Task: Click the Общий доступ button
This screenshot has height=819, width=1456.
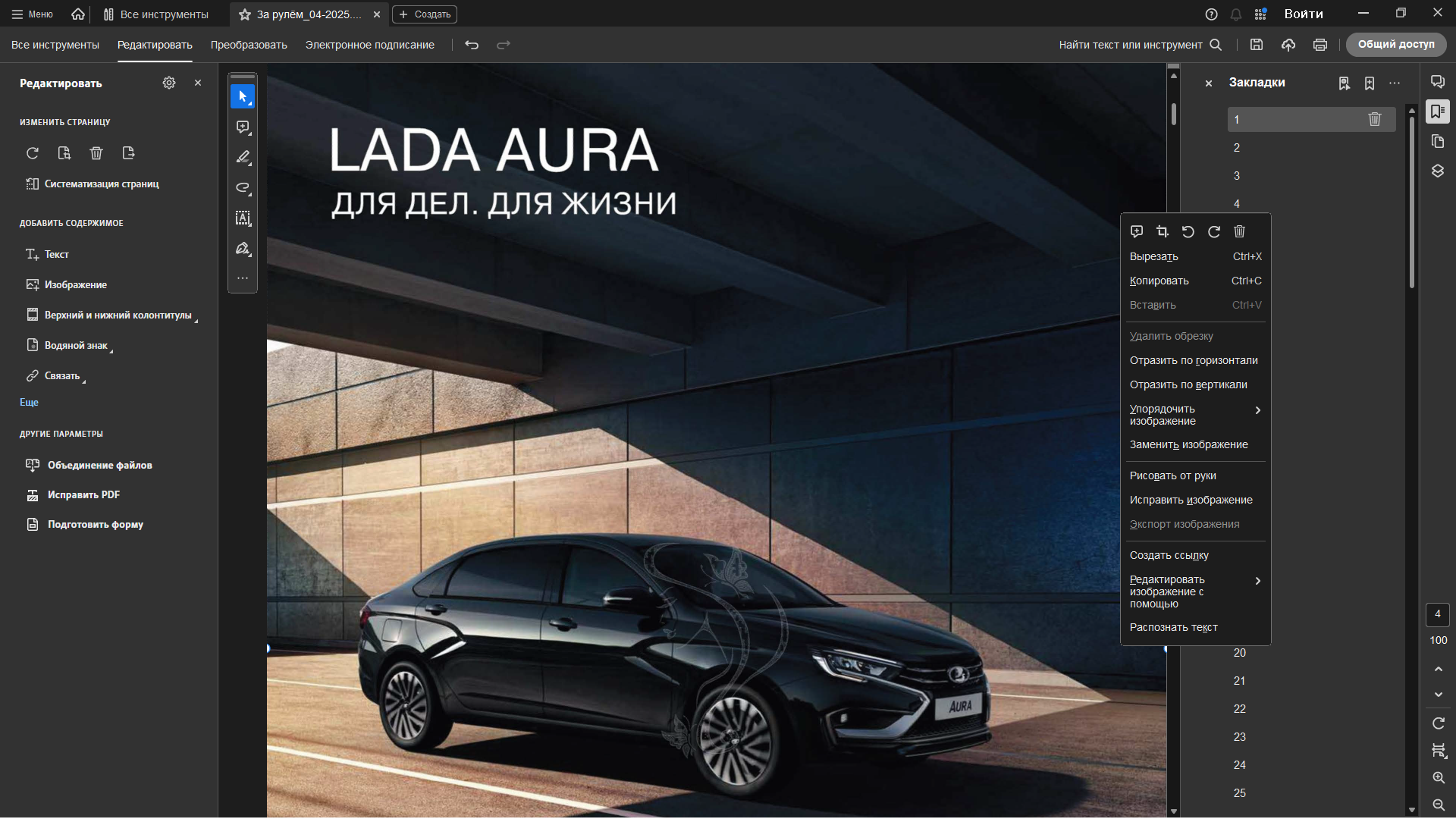Action: point(1395,45)
